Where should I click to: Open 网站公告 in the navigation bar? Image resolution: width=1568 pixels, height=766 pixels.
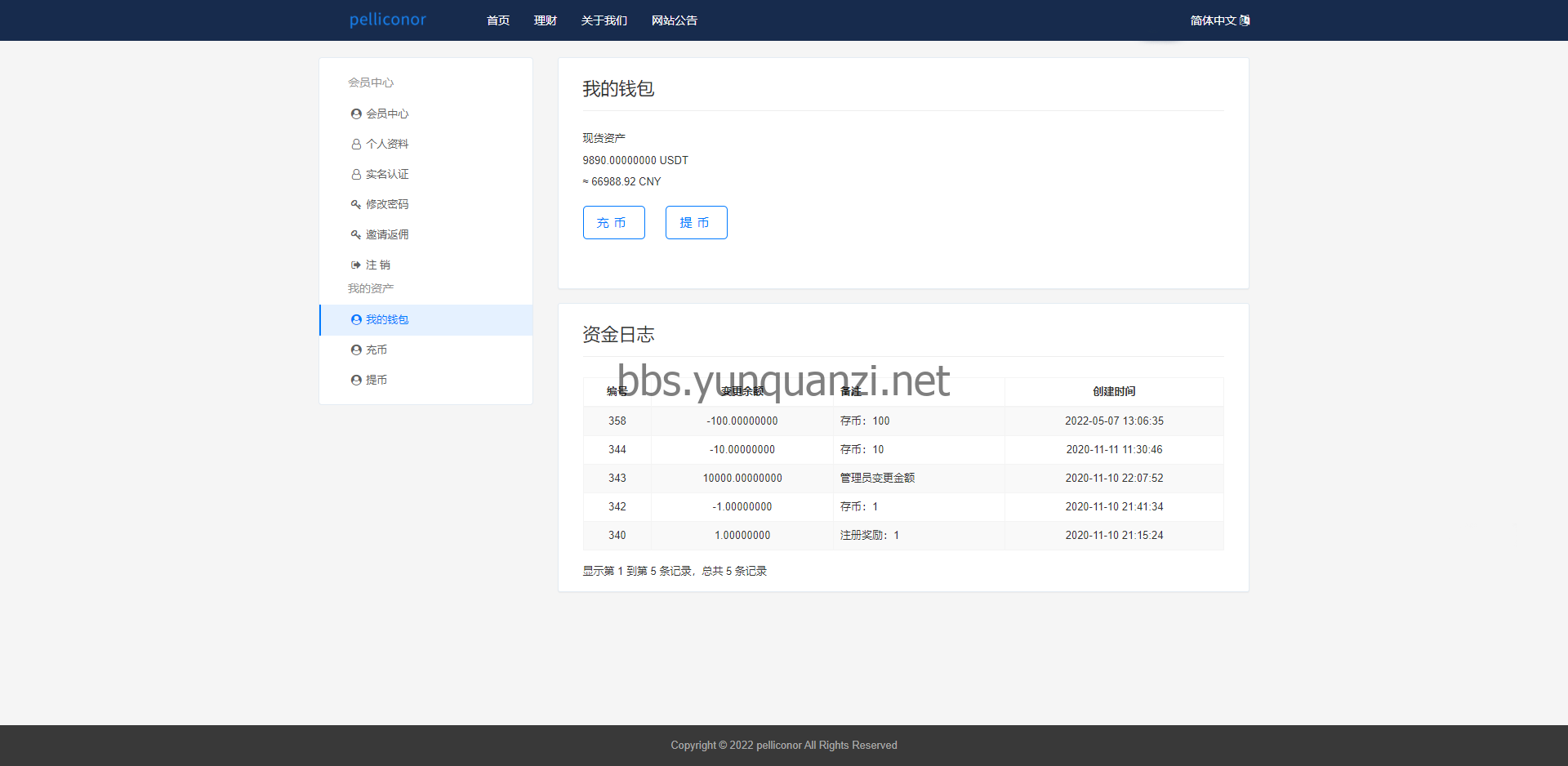pyautogui.click(x=675, y=20)
